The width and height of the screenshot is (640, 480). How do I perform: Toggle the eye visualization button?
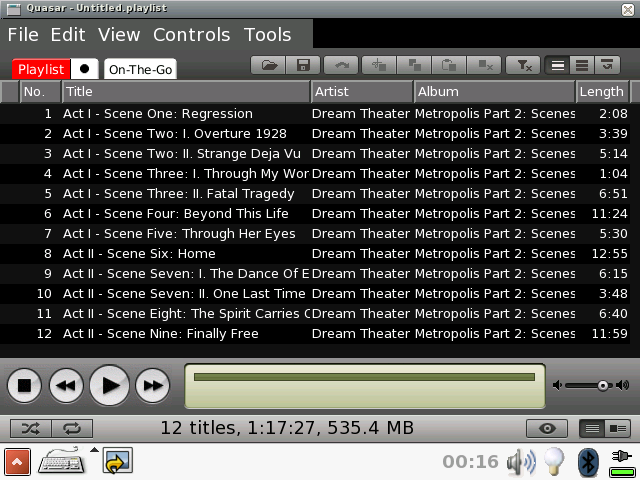tap(547, 428)
